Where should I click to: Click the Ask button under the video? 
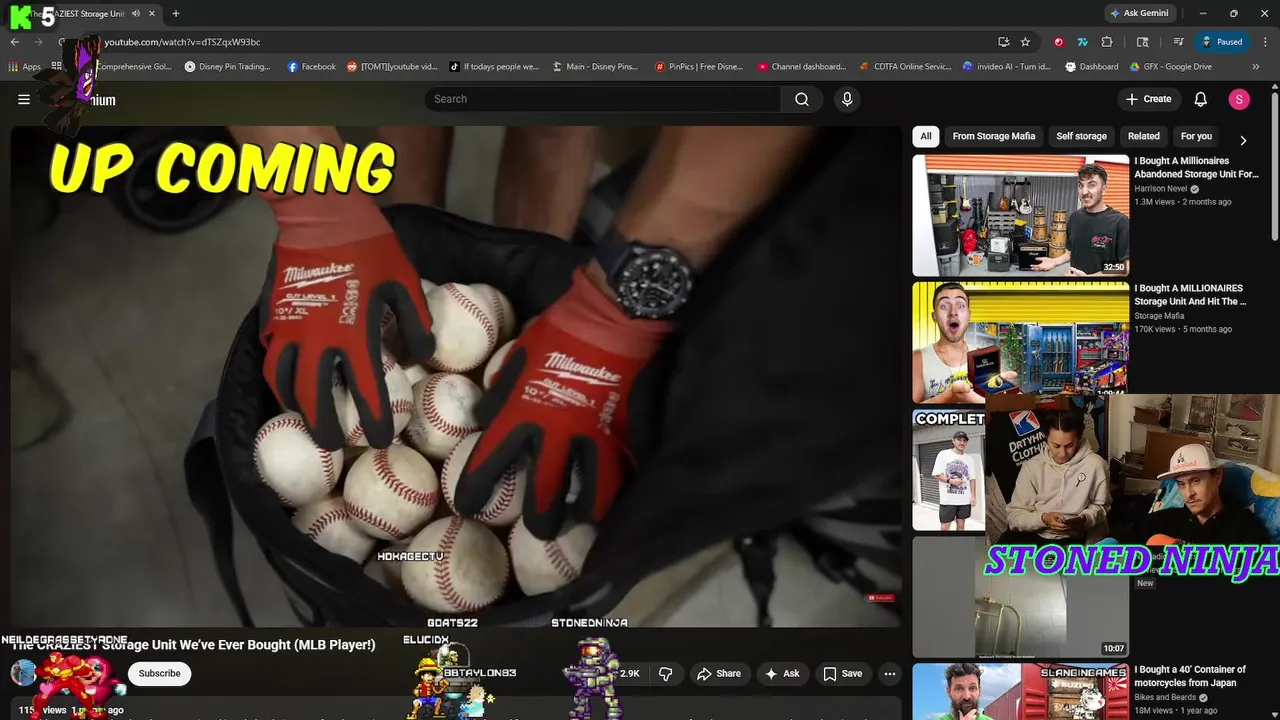782,674
